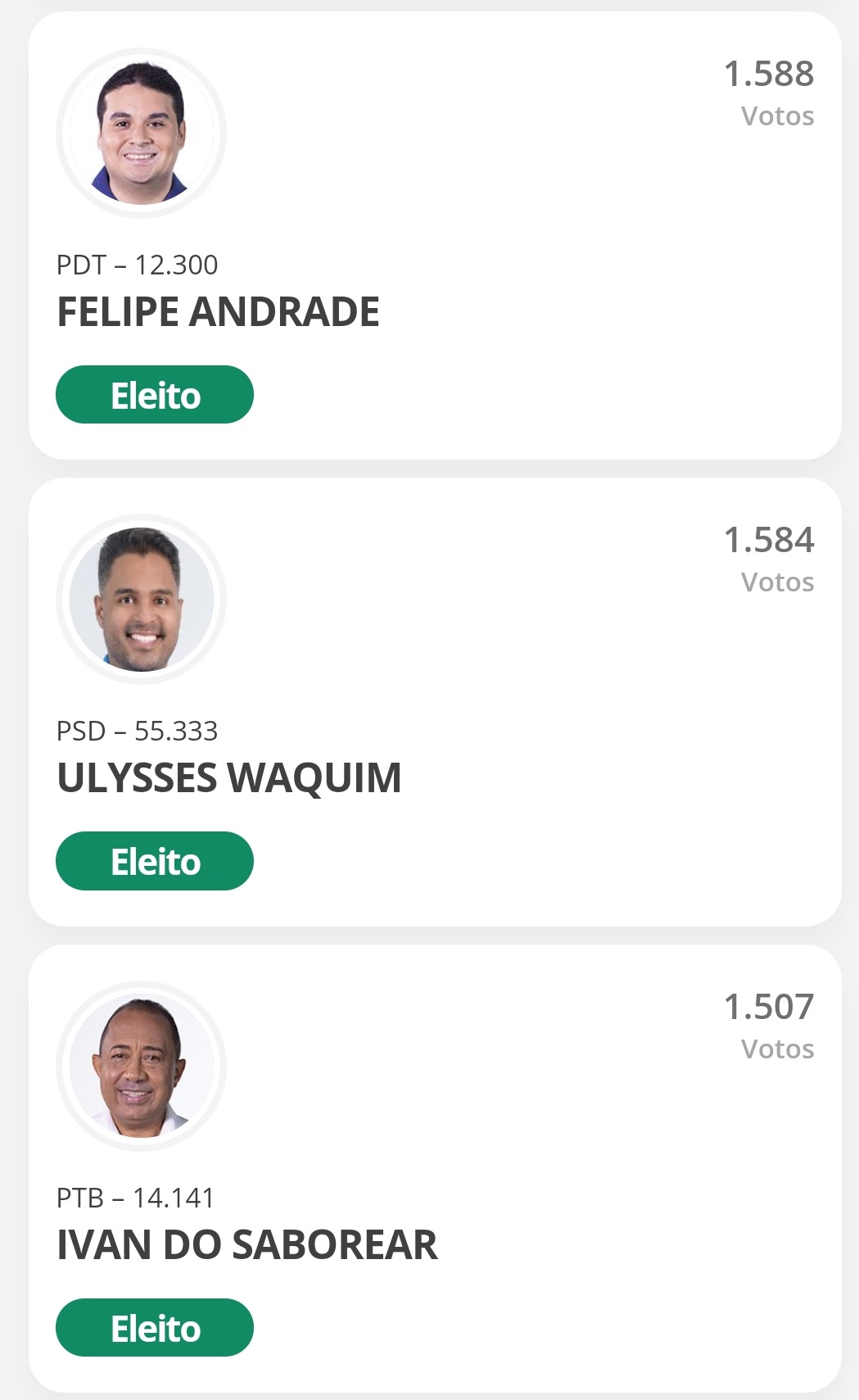
Task: Select the 1.584 vote total
Action: [x=769, y=540]
